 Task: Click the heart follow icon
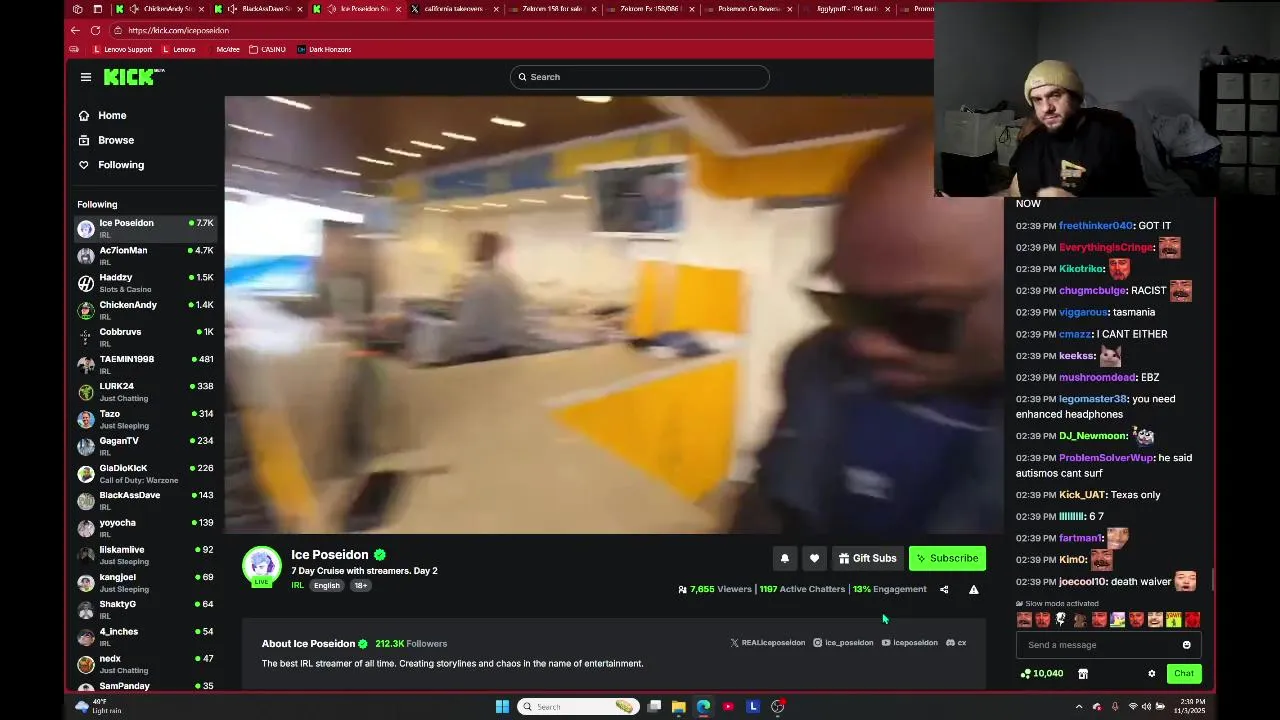point(814,558)
